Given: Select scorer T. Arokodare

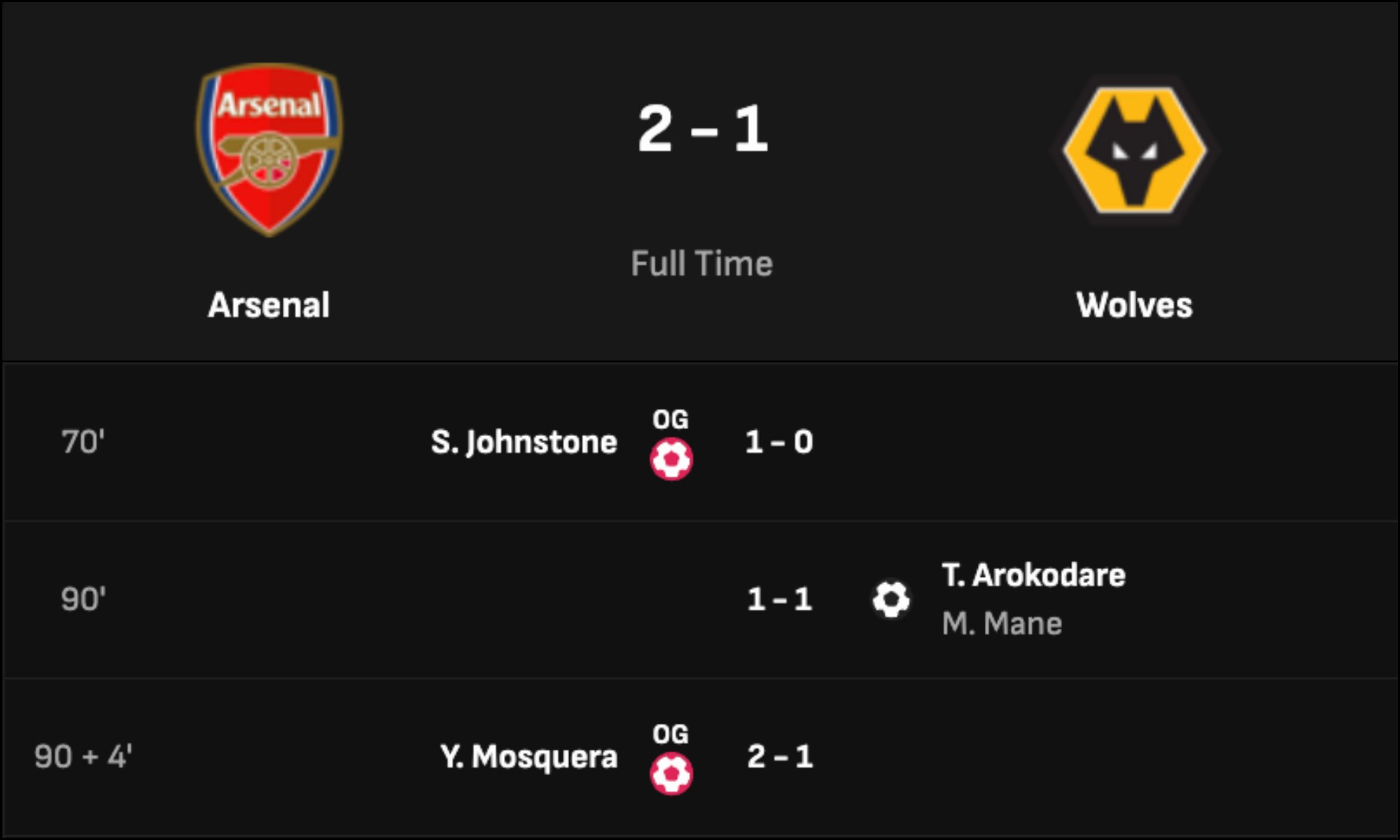Looking at the screenshot, I should tap(1033, 575).
